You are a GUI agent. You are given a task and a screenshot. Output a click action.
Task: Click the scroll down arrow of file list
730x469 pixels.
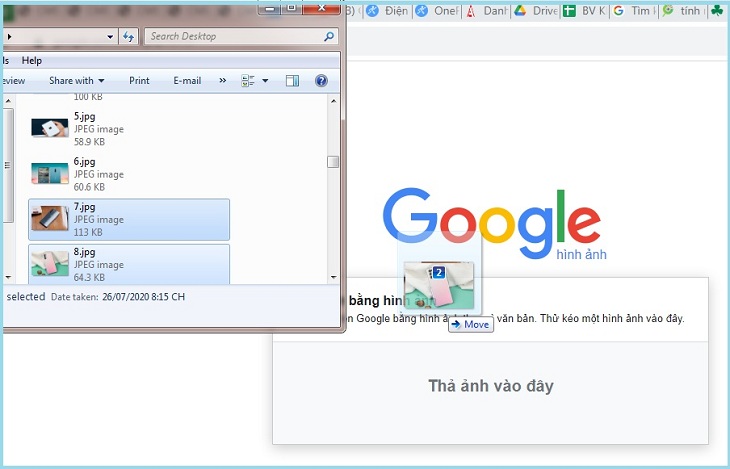coord(333,277)
